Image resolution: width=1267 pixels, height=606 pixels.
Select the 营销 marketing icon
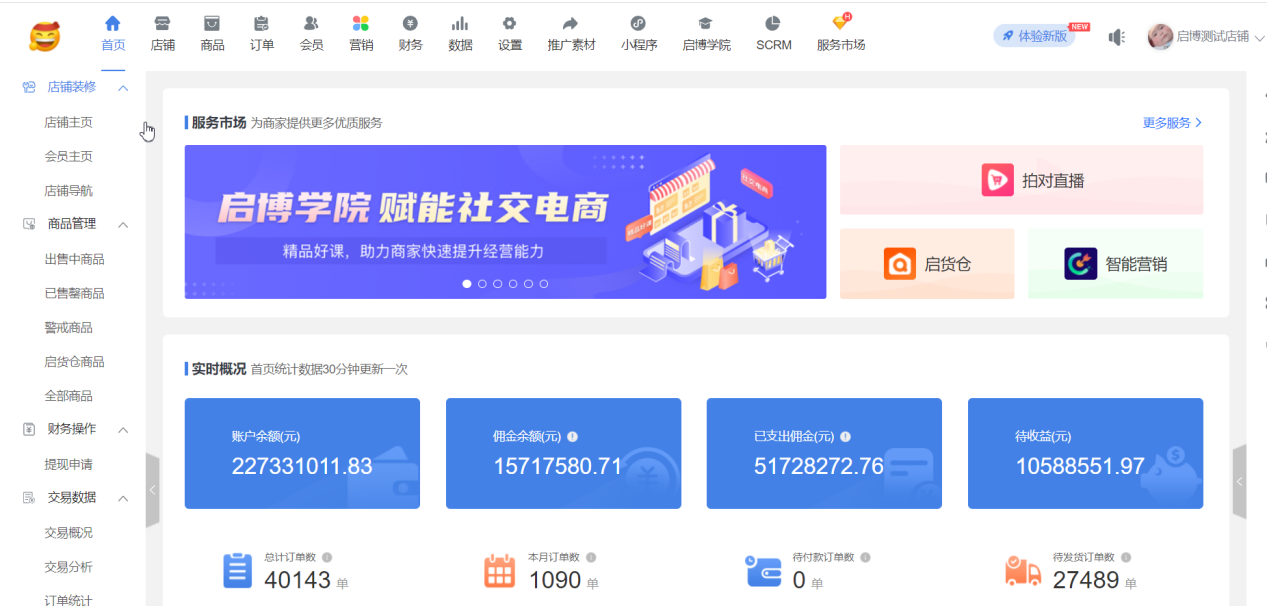[360, 24]
